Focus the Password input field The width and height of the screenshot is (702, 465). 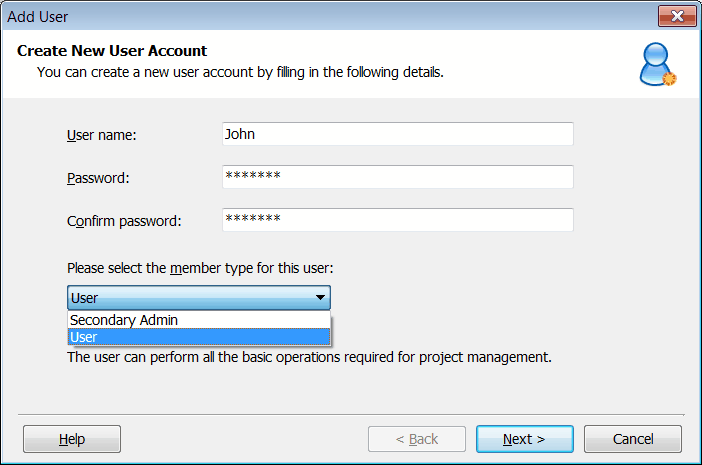coord(398,177)
